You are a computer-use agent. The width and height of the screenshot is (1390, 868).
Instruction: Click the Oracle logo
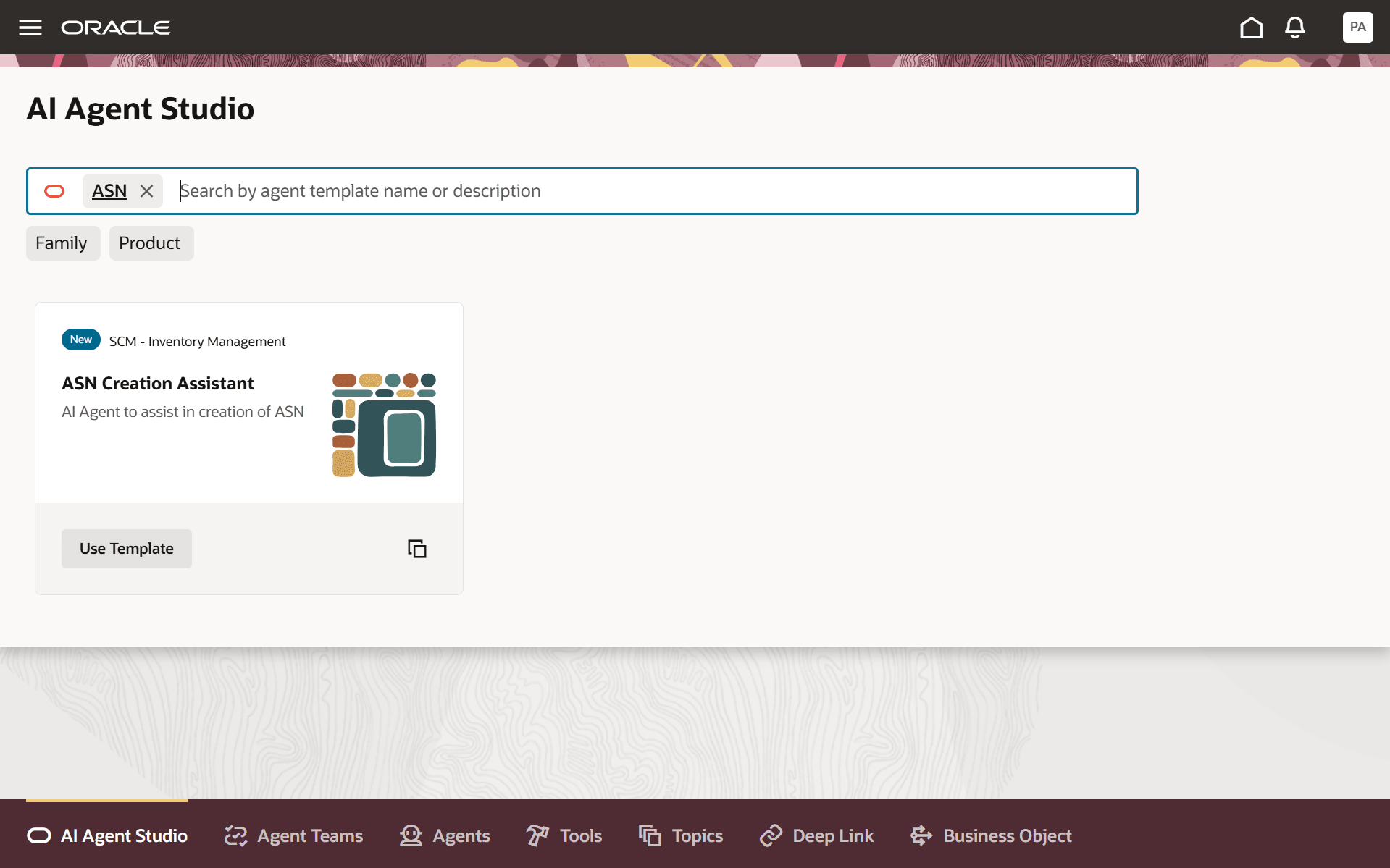[116, 28]
